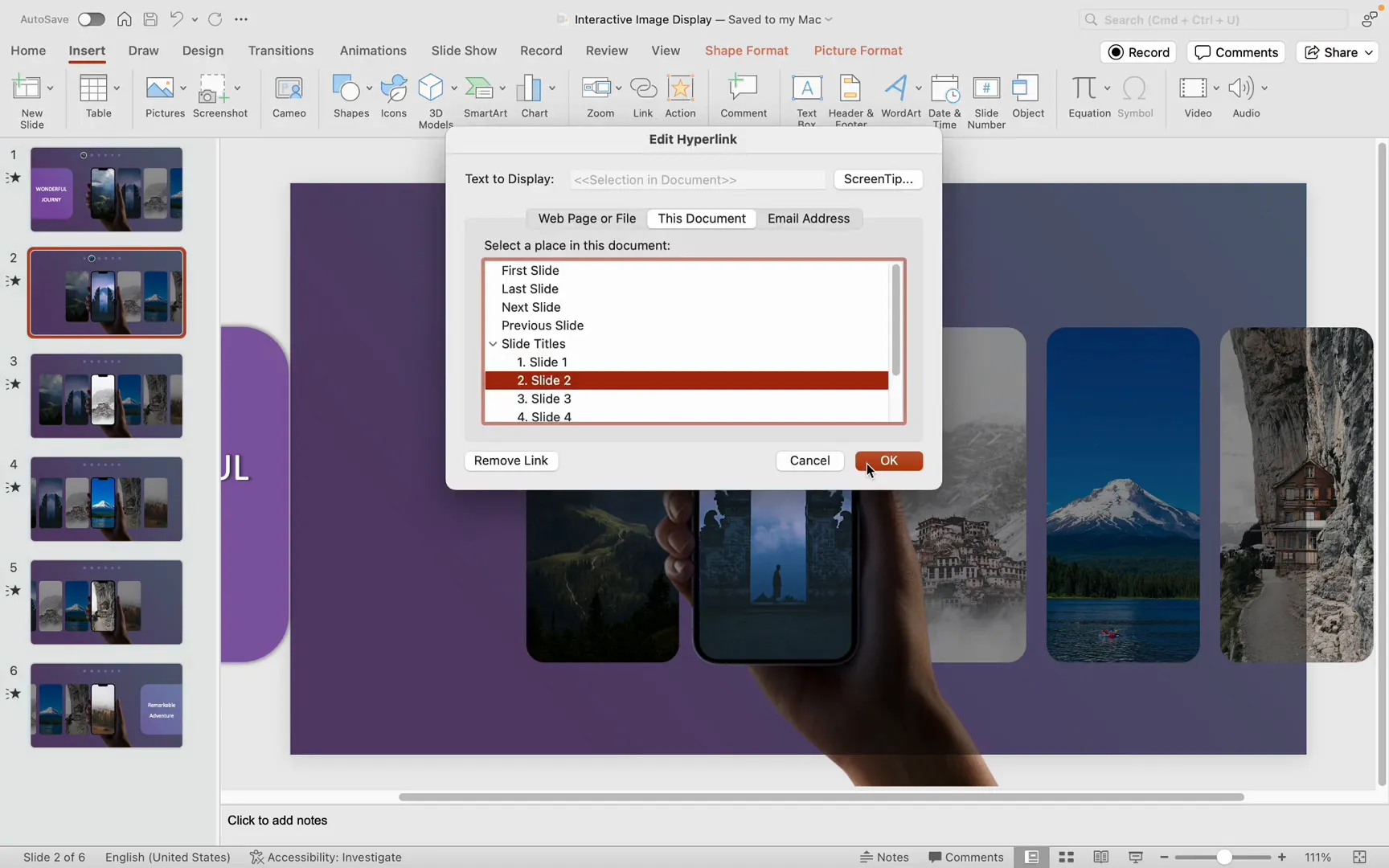Click the Record button at top right
The image size is (1389, 868).
pyautogui.click(x=1138, y=52)
